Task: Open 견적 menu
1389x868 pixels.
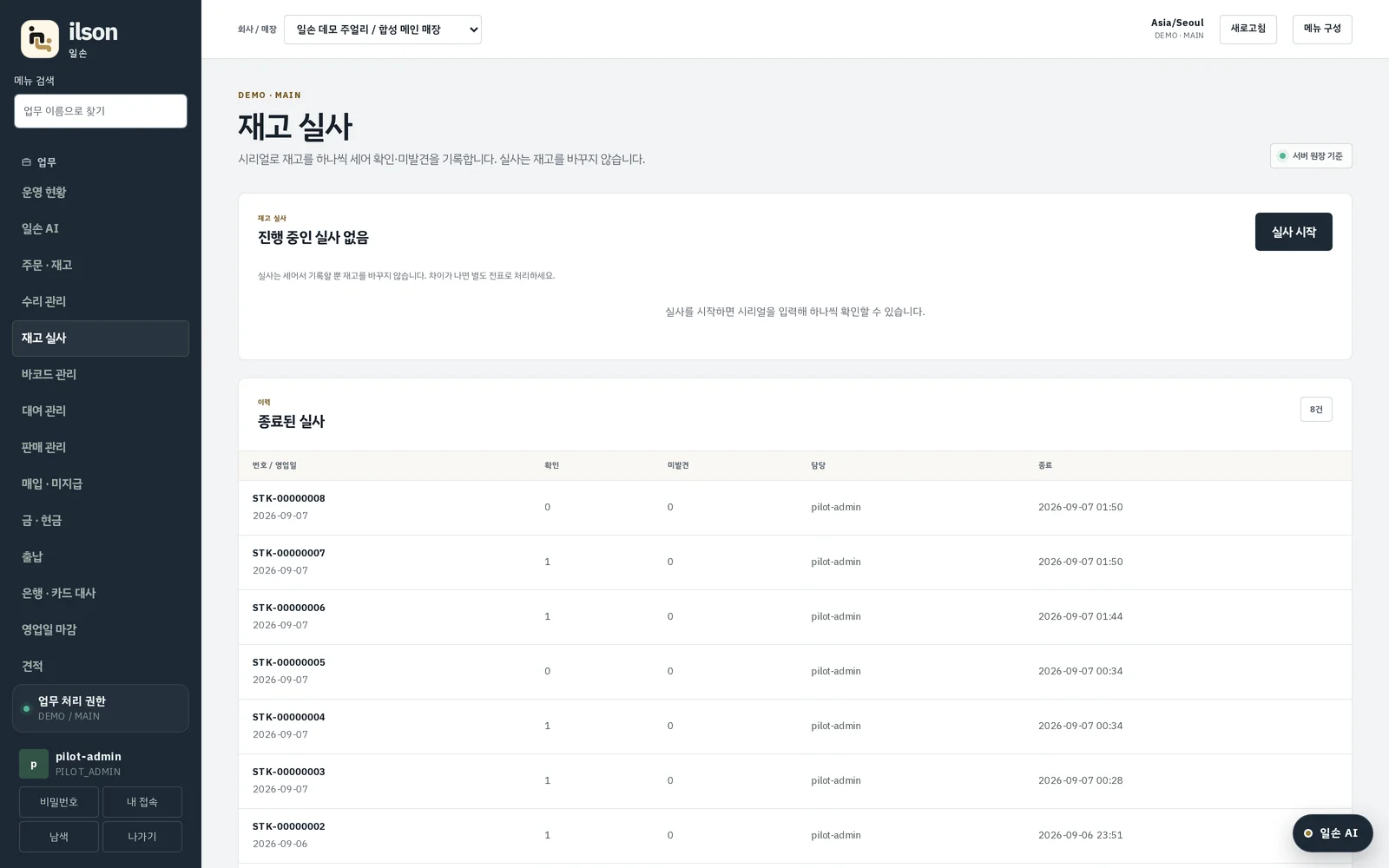Action: 101,667
